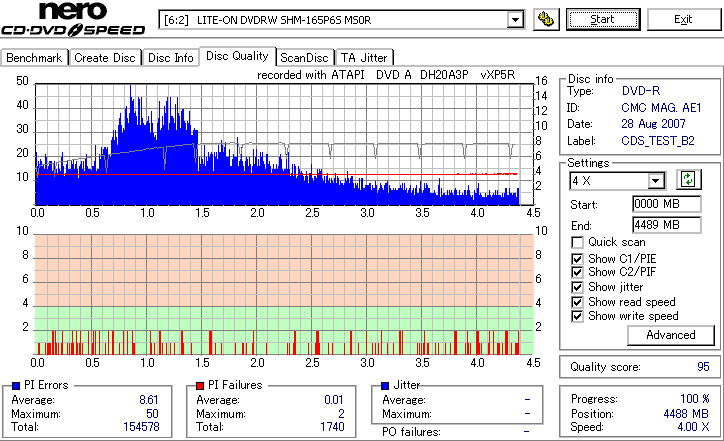Click PI Errors total 154578
724x441 pixels.
[141, 427]
